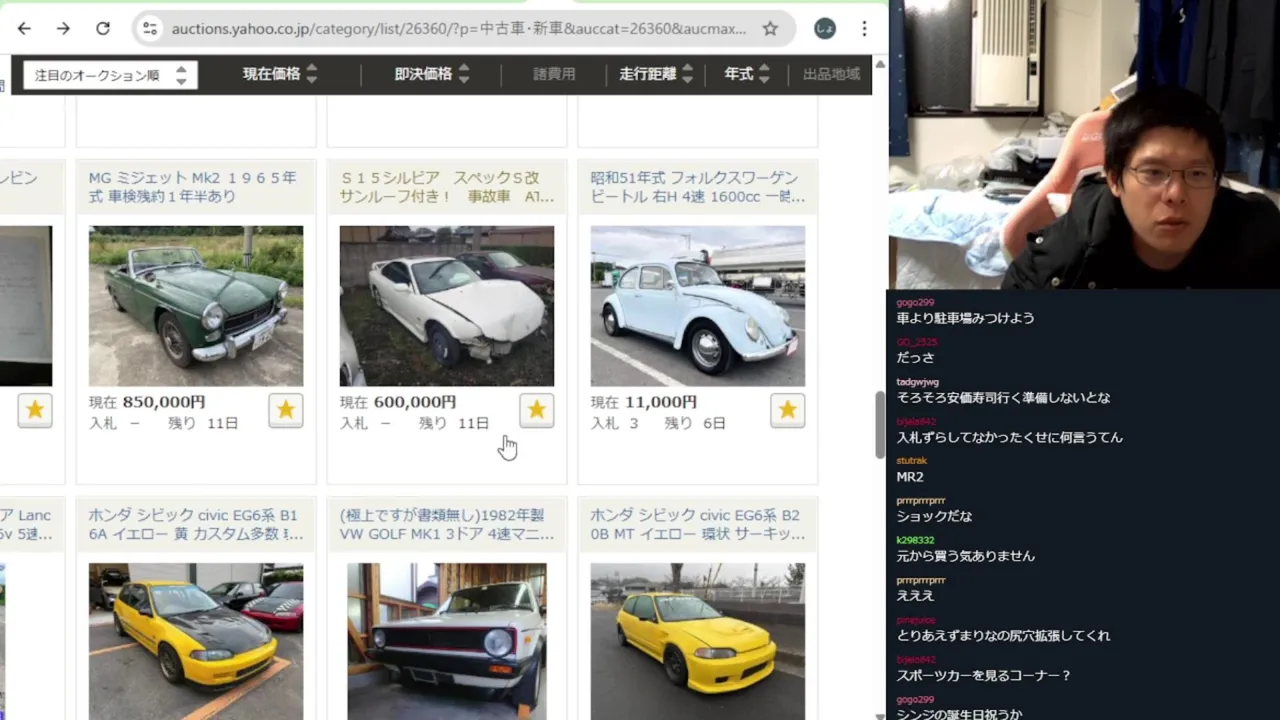Click chat username k298332
This screenshot has width=1280, height=720.
click(915, 540)
